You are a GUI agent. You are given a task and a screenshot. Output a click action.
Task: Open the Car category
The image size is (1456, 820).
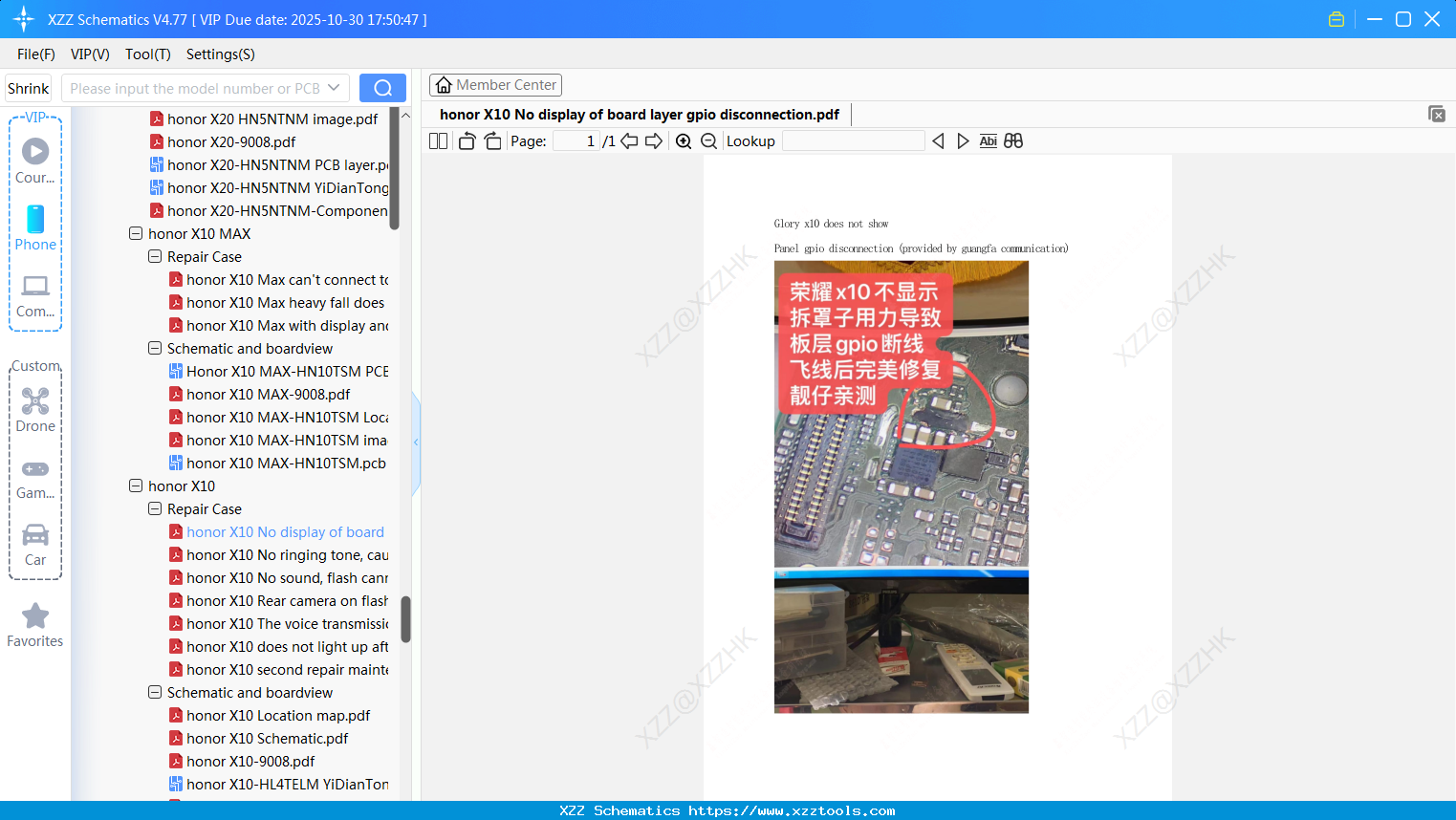tap(35, 545)
